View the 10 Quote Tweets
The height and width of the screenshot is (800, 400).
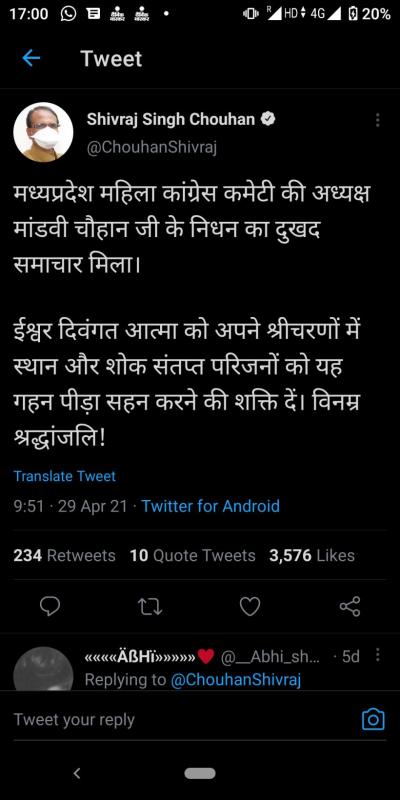192,555
